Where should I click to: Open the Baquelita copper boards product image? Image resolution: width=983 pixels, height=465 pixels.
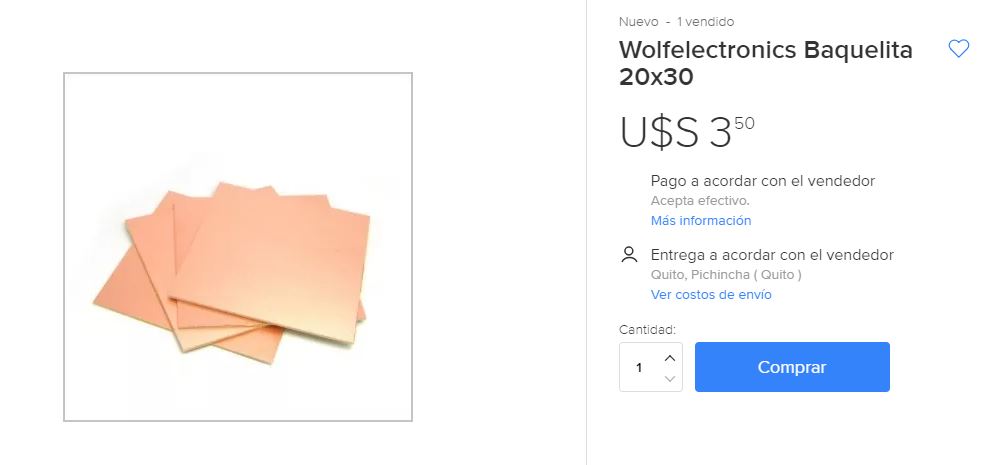(x=231, y=273)
